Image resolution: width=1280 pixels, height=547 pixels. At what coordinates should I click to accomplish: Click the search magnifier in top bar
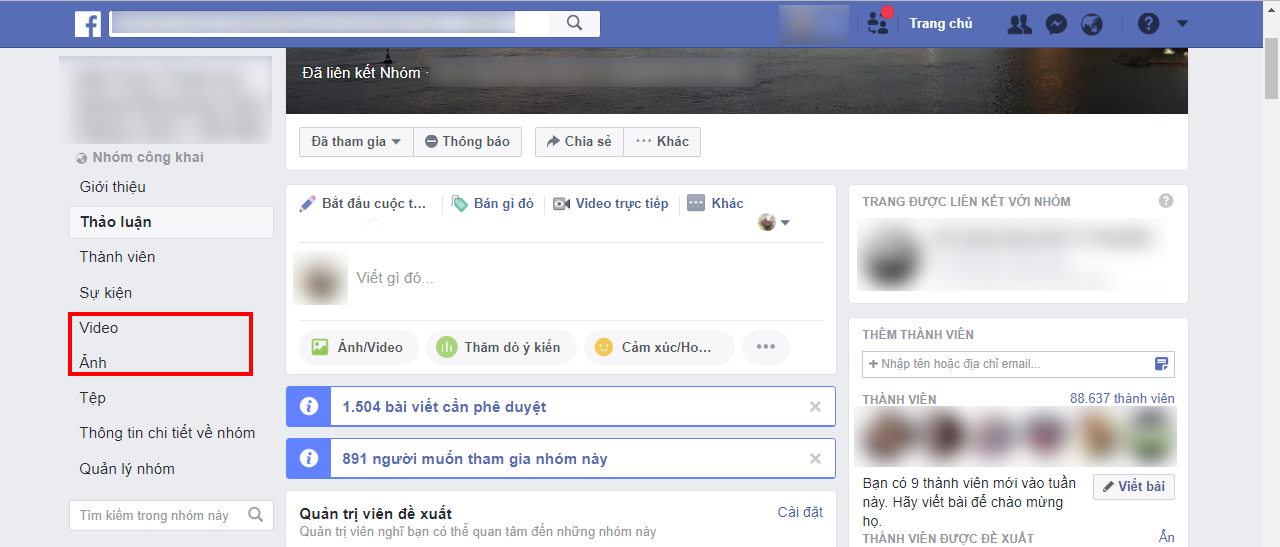click(x=574, y=23)
